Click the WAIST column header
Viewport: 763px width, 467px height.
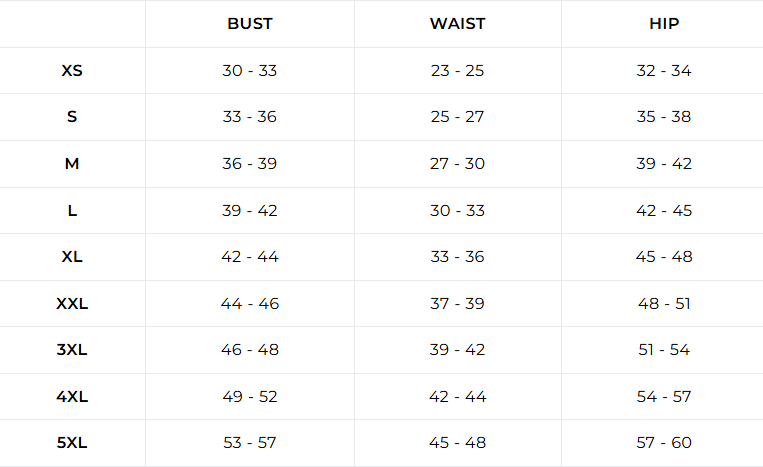pos(457,23)
